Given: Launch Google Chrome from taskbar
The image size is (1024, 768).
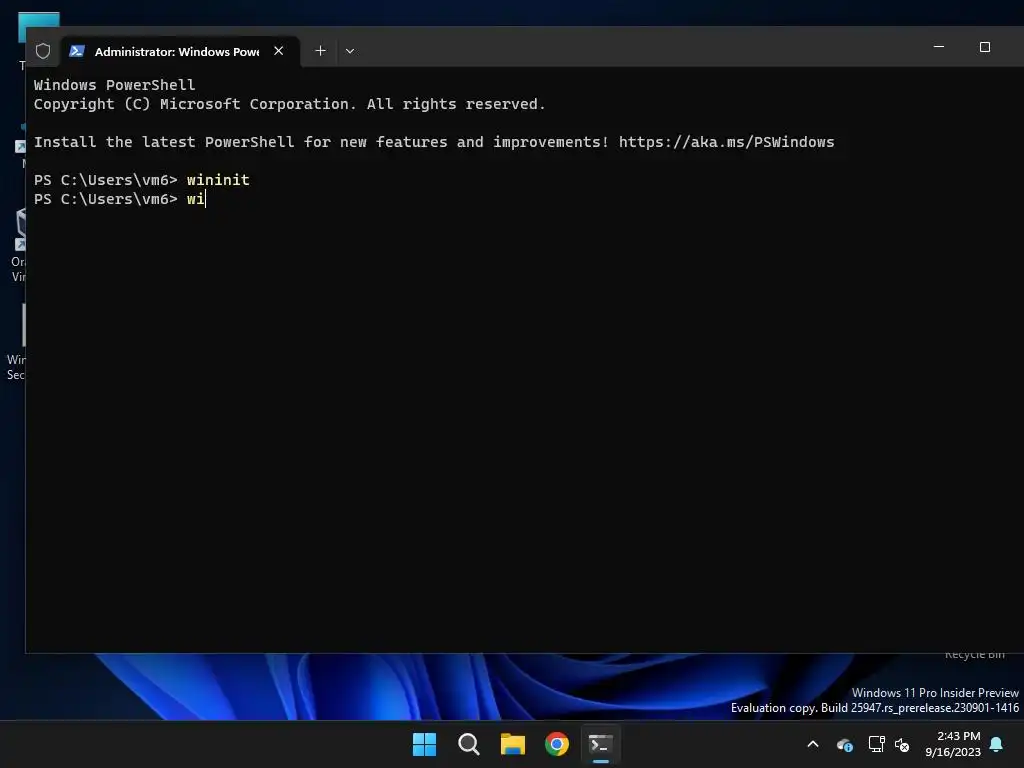Looking at the screenshot, I should [x=557, y=744].
